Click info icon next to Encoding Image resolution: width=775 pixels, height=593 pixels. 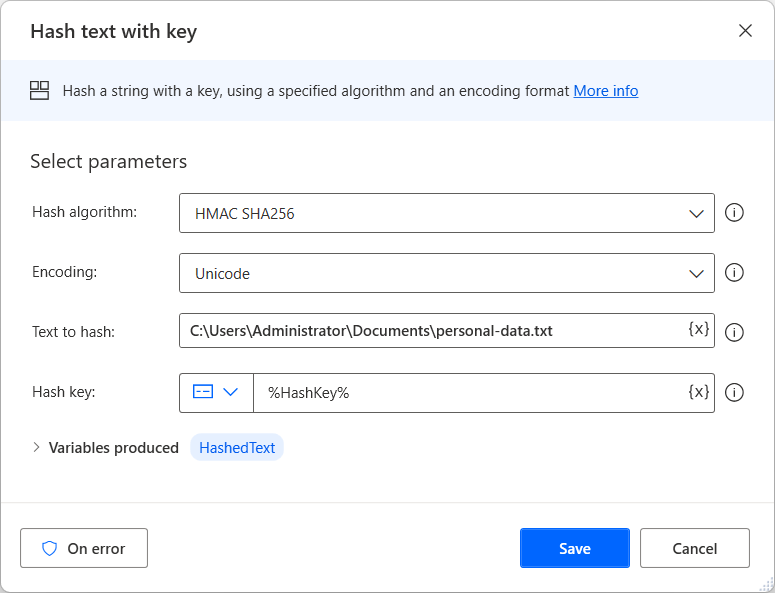tap(734, 273)
